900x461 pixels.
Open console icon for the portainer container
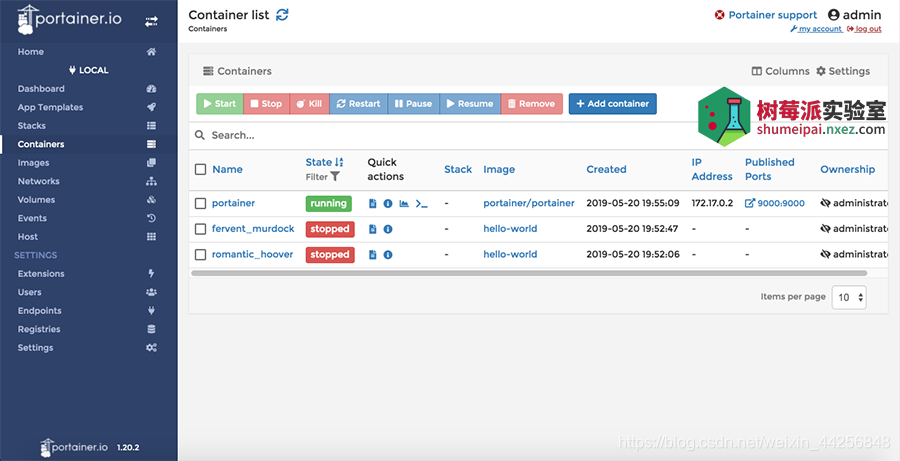pyautogui.click(x=422, y=204)
